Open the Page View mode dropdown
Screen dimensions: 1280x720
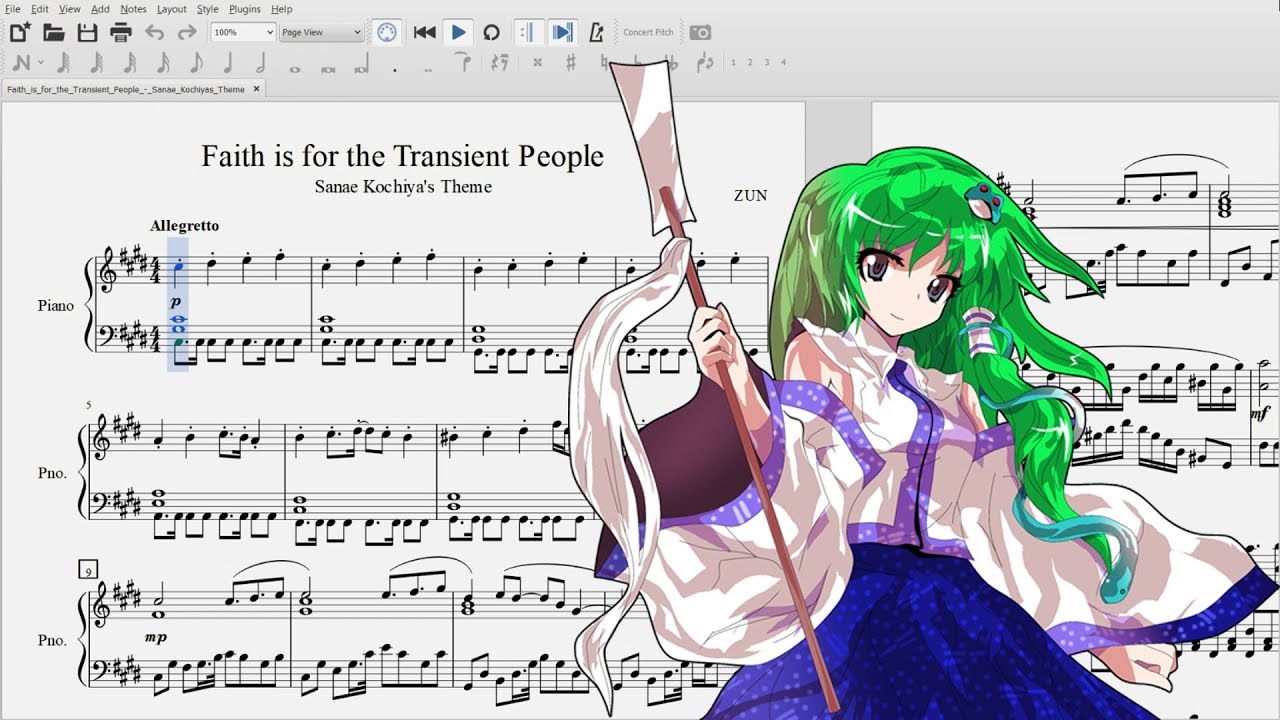[x=321, y=32]
